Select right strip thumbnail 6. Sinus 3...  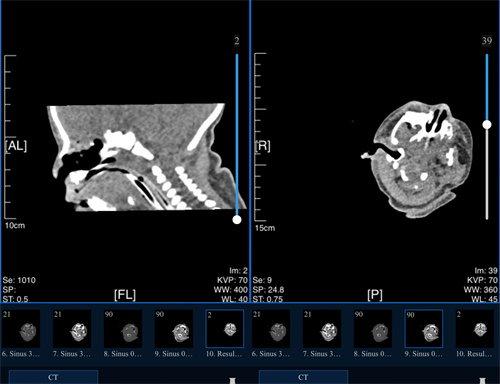pyautogui.click(x=271, y=329)
